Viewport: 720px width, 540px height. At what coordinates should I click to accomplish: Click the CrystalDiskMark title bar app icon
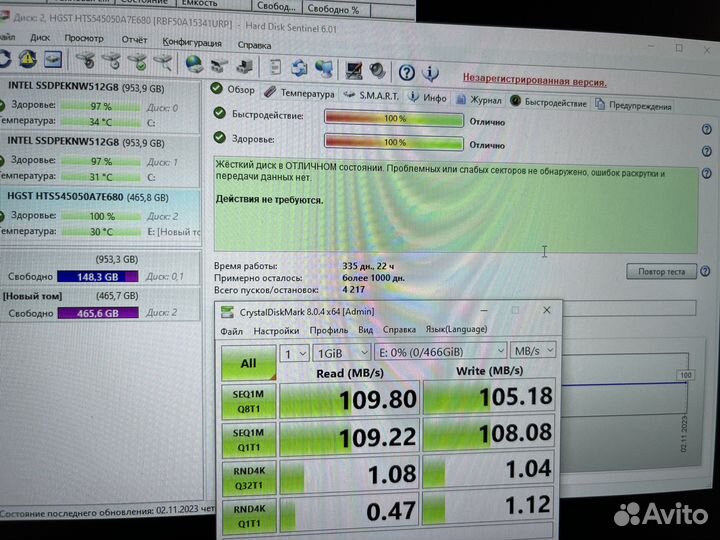(x=227, y=312)
